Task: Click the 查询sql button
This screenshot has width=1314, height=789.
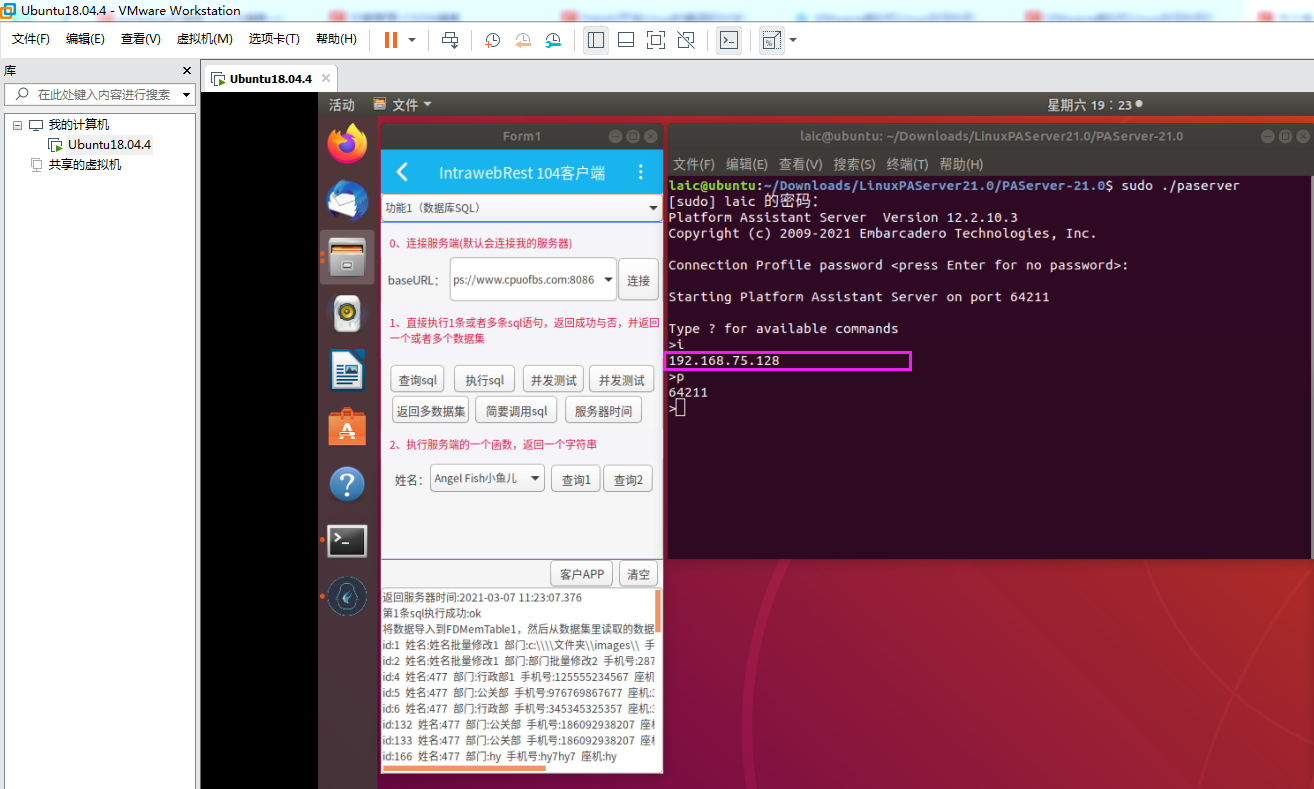Action: coord(418,380)
